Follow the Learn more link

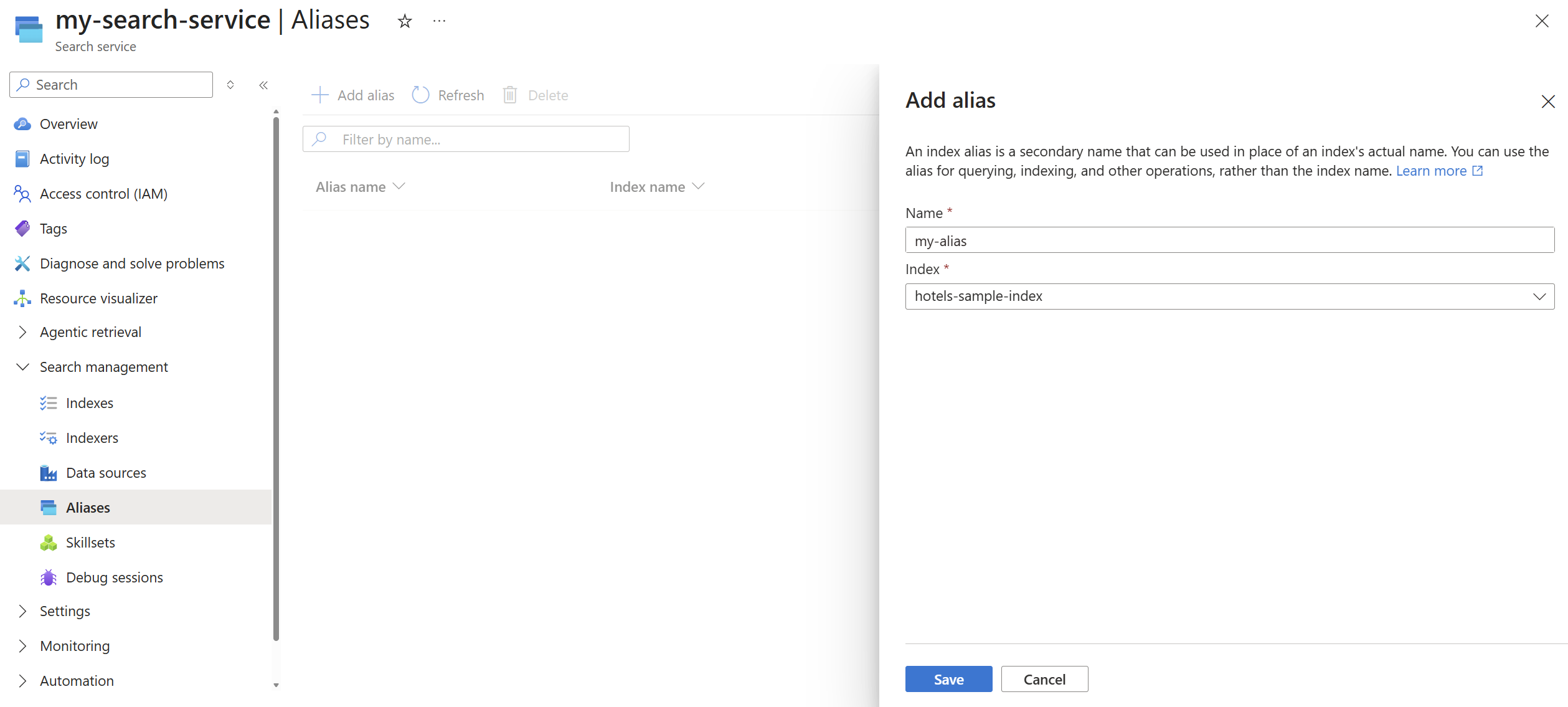coord(1431,171)
